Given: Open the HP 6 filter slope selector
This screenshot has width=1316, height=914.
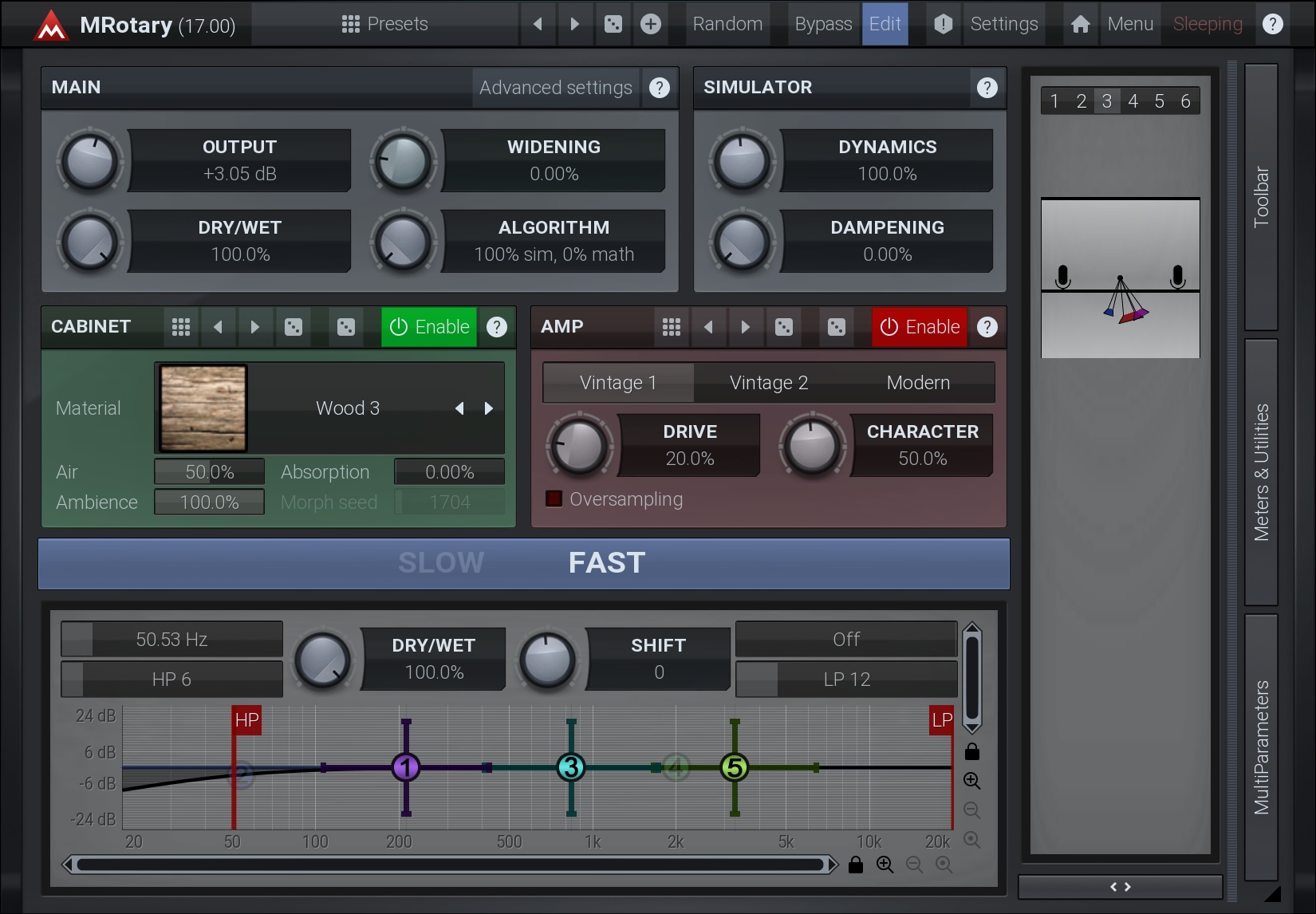Looking at the screenshot, I should (x=172, y=679).
